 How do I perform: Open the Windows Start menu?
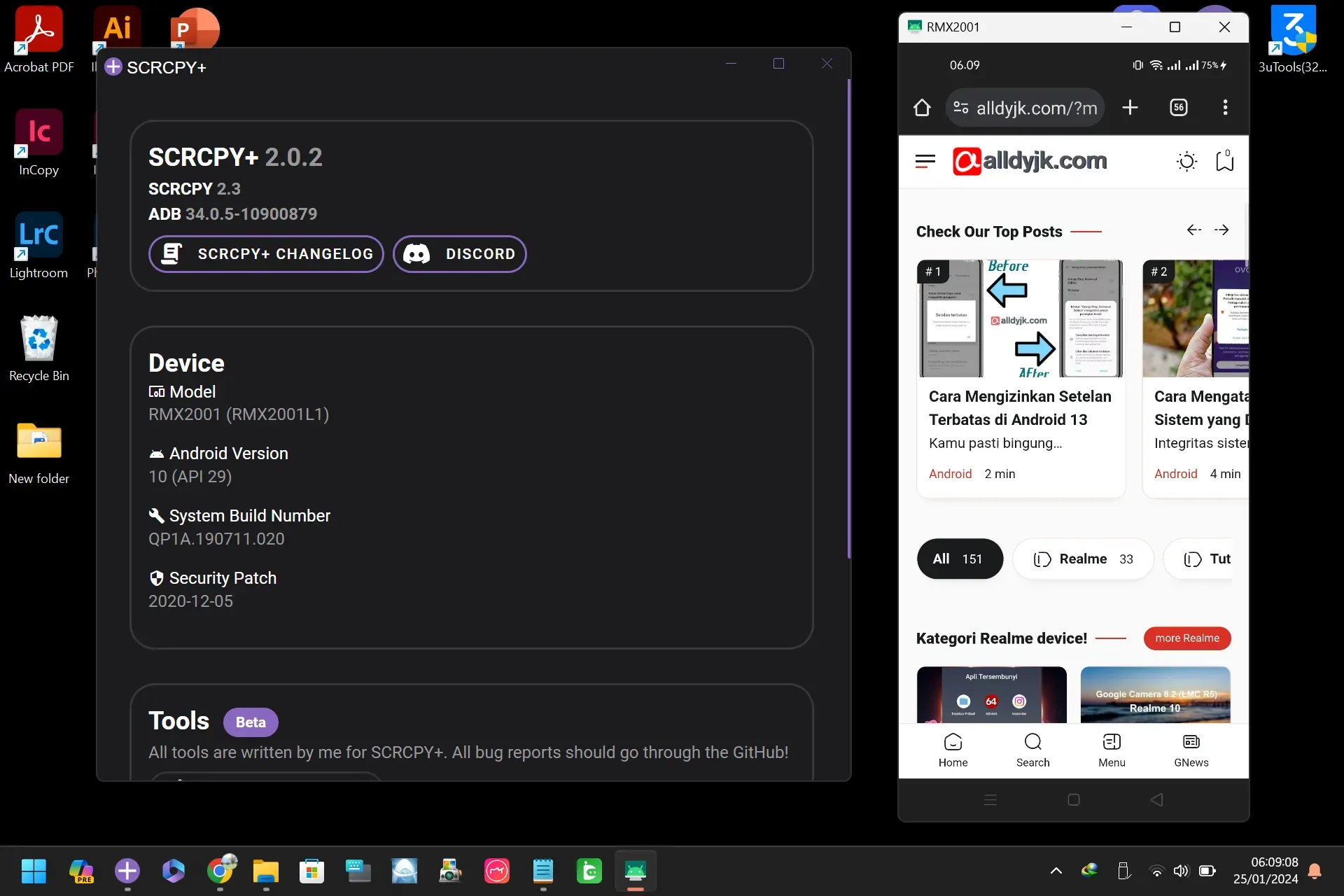34,871
